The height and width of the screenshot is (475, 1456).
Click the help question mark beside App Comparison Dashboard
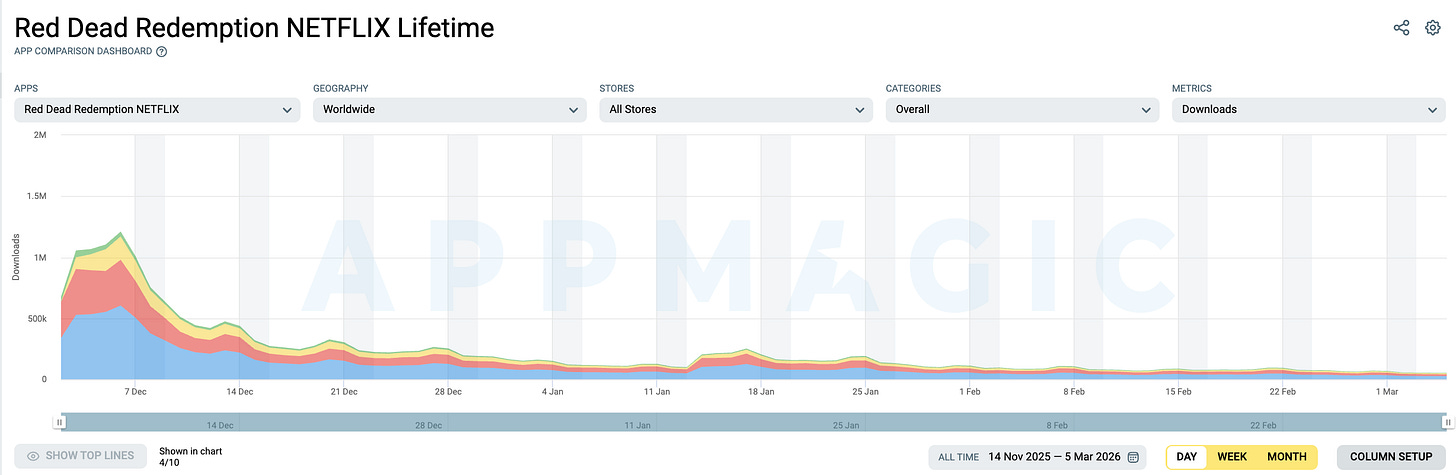coord(161,51)
